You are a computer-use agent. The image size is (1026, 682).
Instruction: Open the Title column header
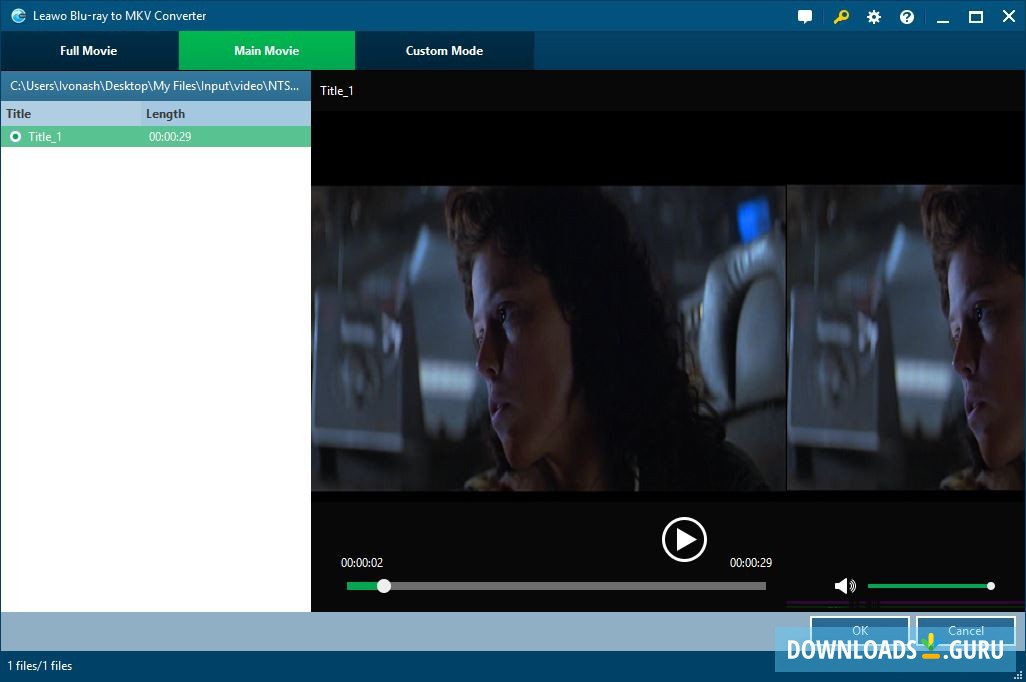point(18,113)
